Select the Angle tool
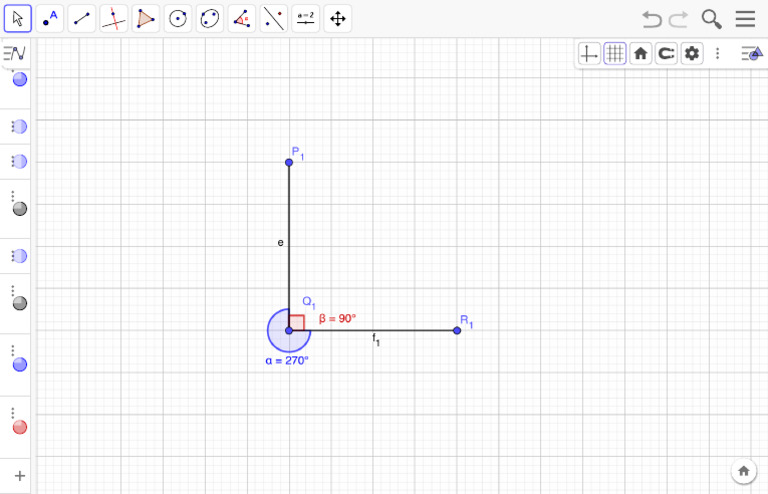 click(x=241, y=19)
